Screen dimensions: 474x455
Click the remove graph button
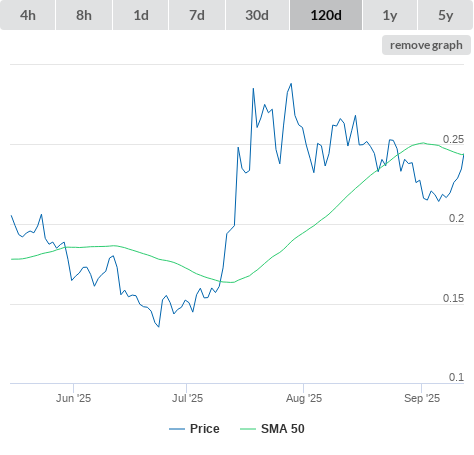(x=426, y=45)
